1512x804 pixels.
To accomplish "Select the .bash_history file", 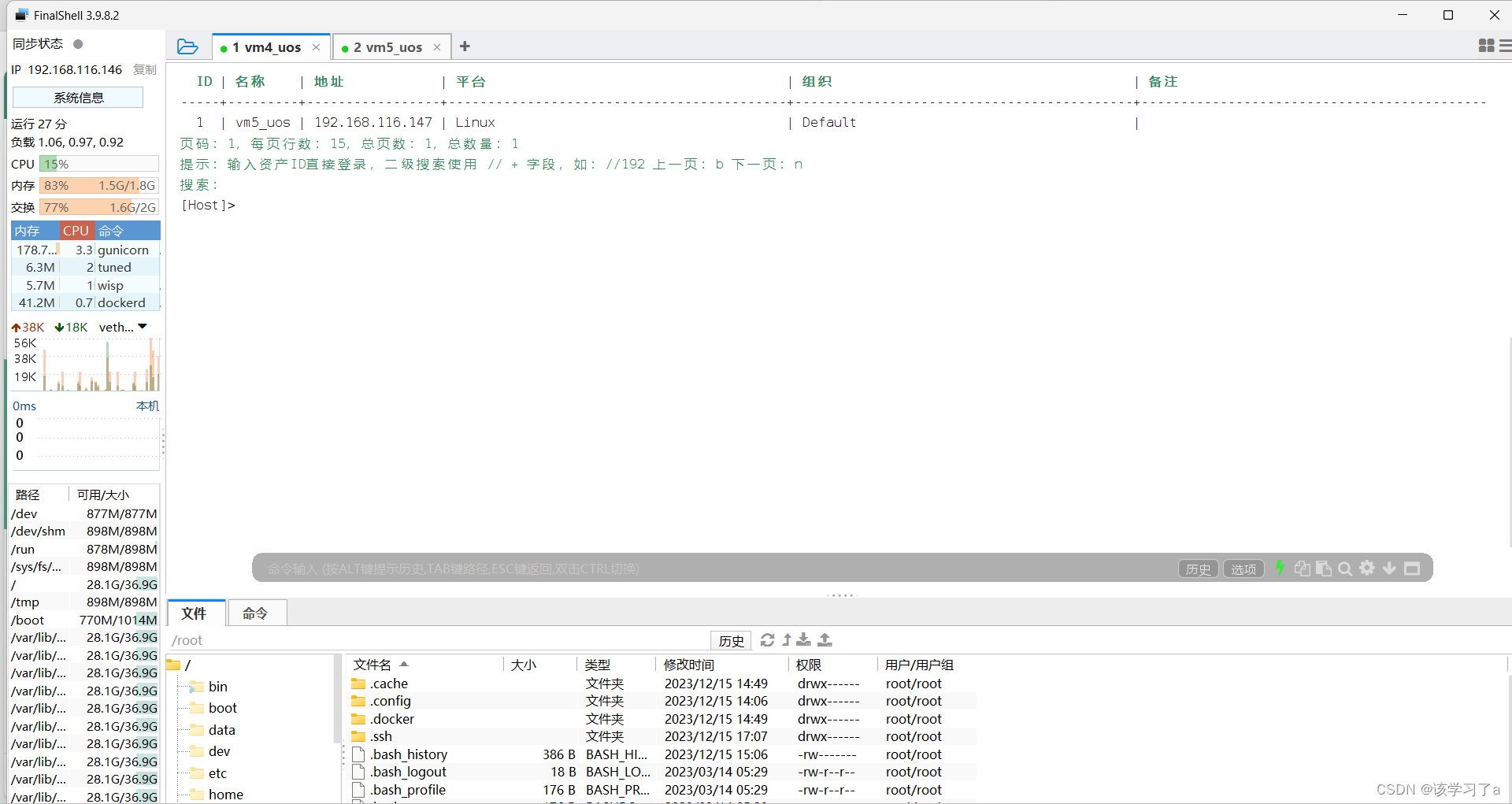I will [661, 754].
